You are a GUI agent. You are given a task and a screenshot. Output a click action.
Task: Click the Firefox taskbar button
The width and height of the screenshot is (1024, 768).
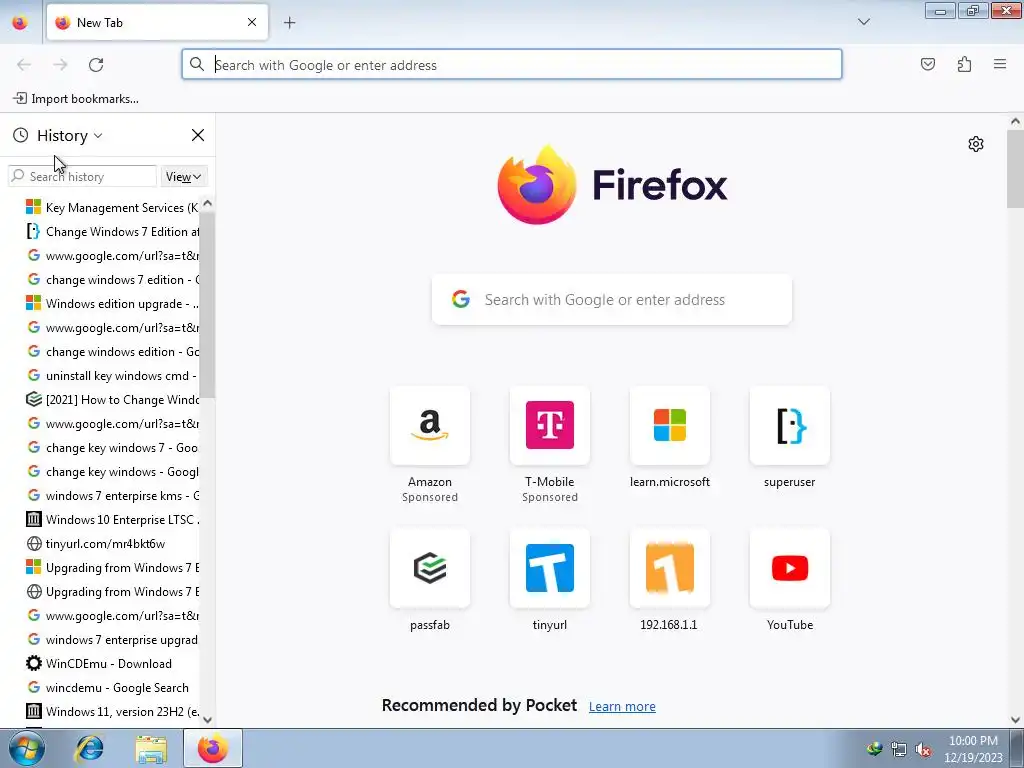(213, 748)
